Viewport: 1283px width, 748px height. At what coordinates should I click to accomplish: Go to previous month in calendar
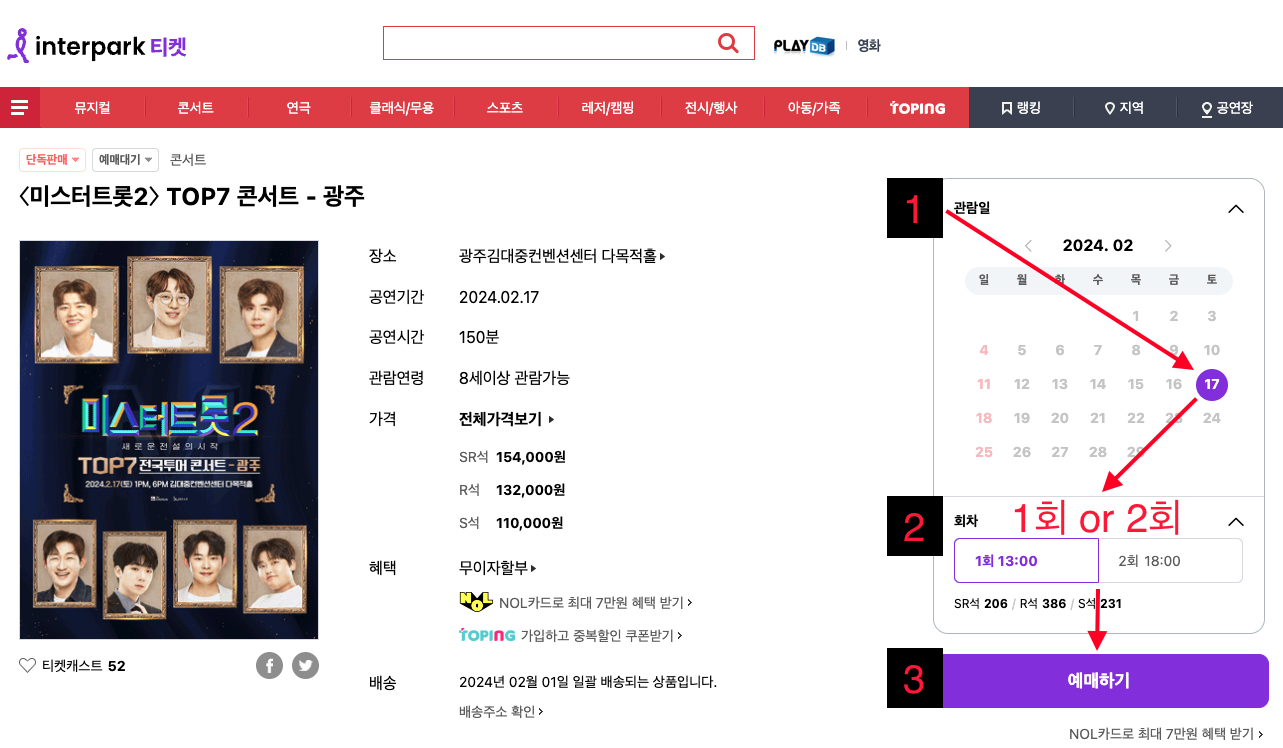click(1028, 246)
